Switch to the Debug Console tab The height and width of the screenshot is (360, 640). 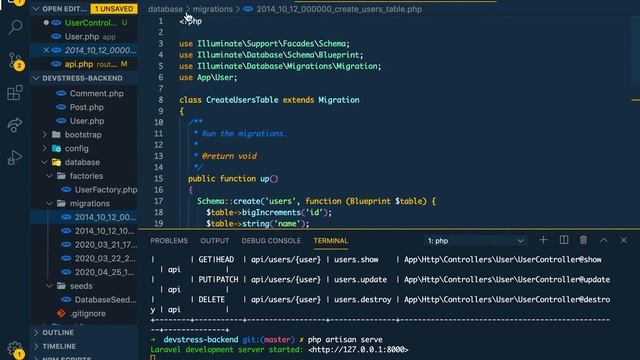point(271,241)
